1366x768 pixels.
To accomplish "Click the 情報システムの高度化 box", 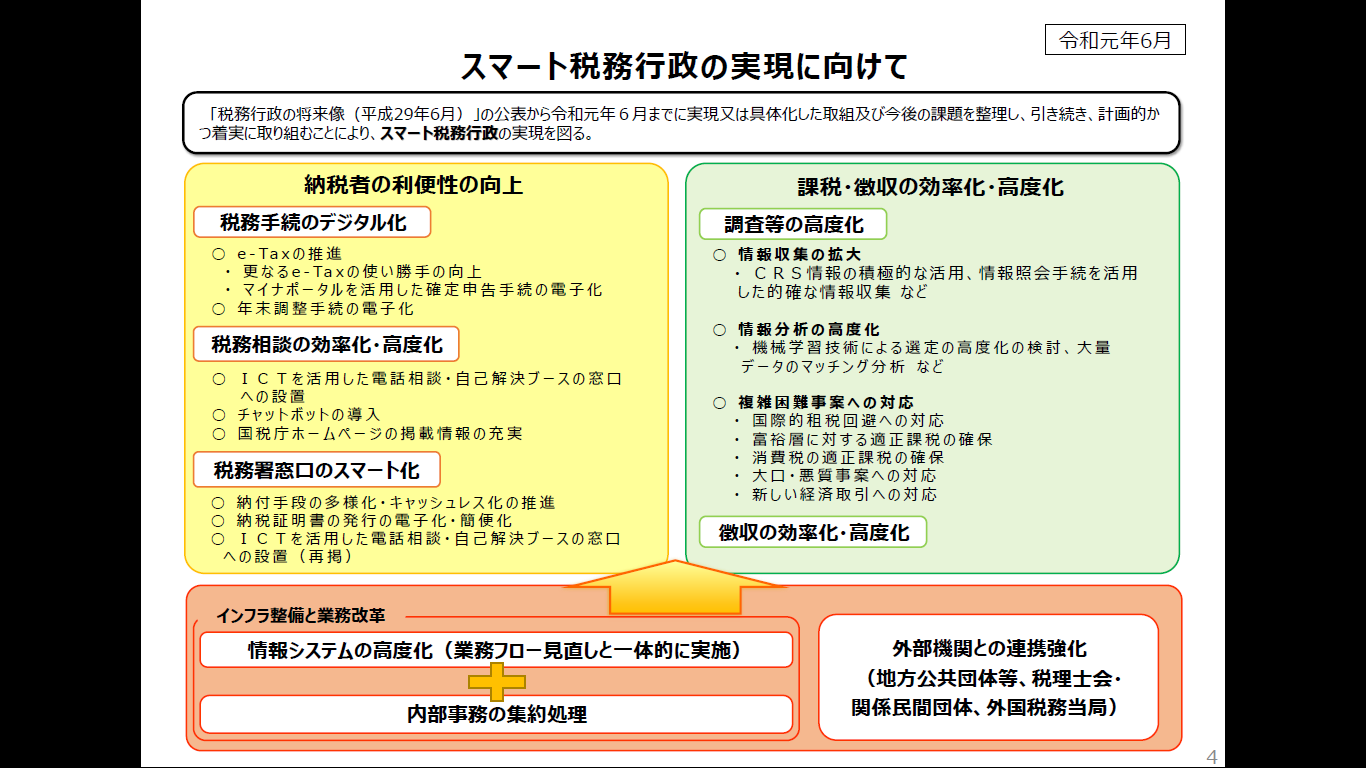I will [496, 650].
